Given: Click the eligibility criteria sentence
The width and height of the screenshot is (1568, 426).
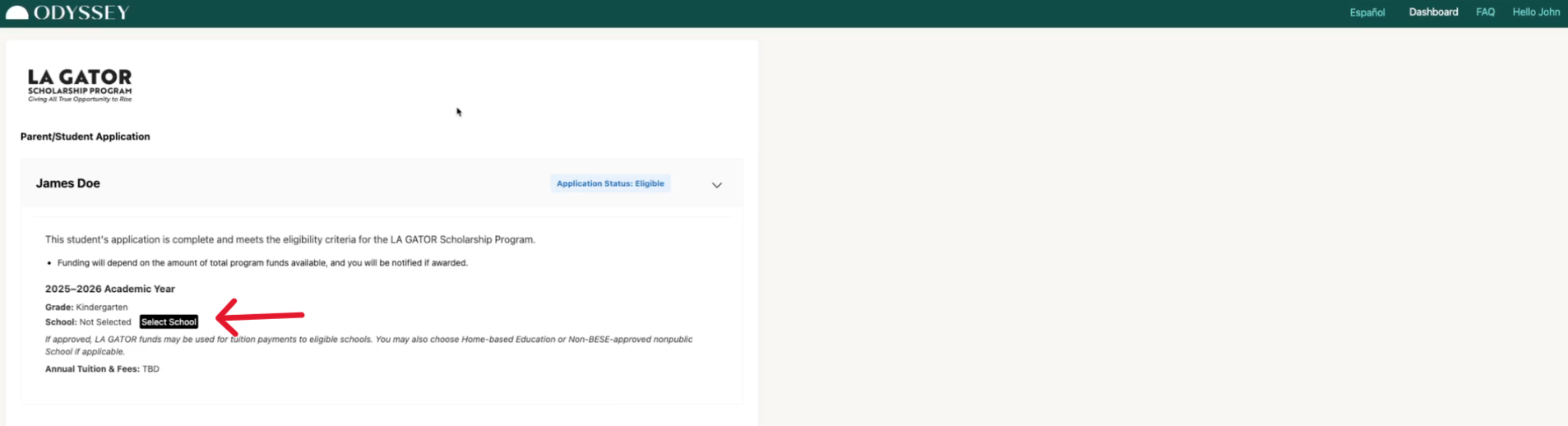Looking at the screenshot, I should click(290, 239).
